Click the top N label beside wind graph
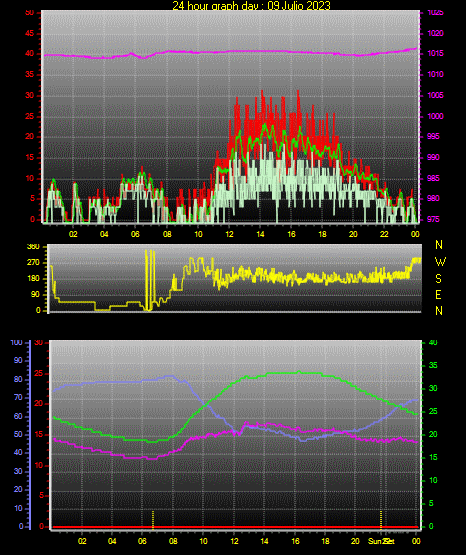Image resolution: width=466 pixels, height=555 pixels. [439, 245]
